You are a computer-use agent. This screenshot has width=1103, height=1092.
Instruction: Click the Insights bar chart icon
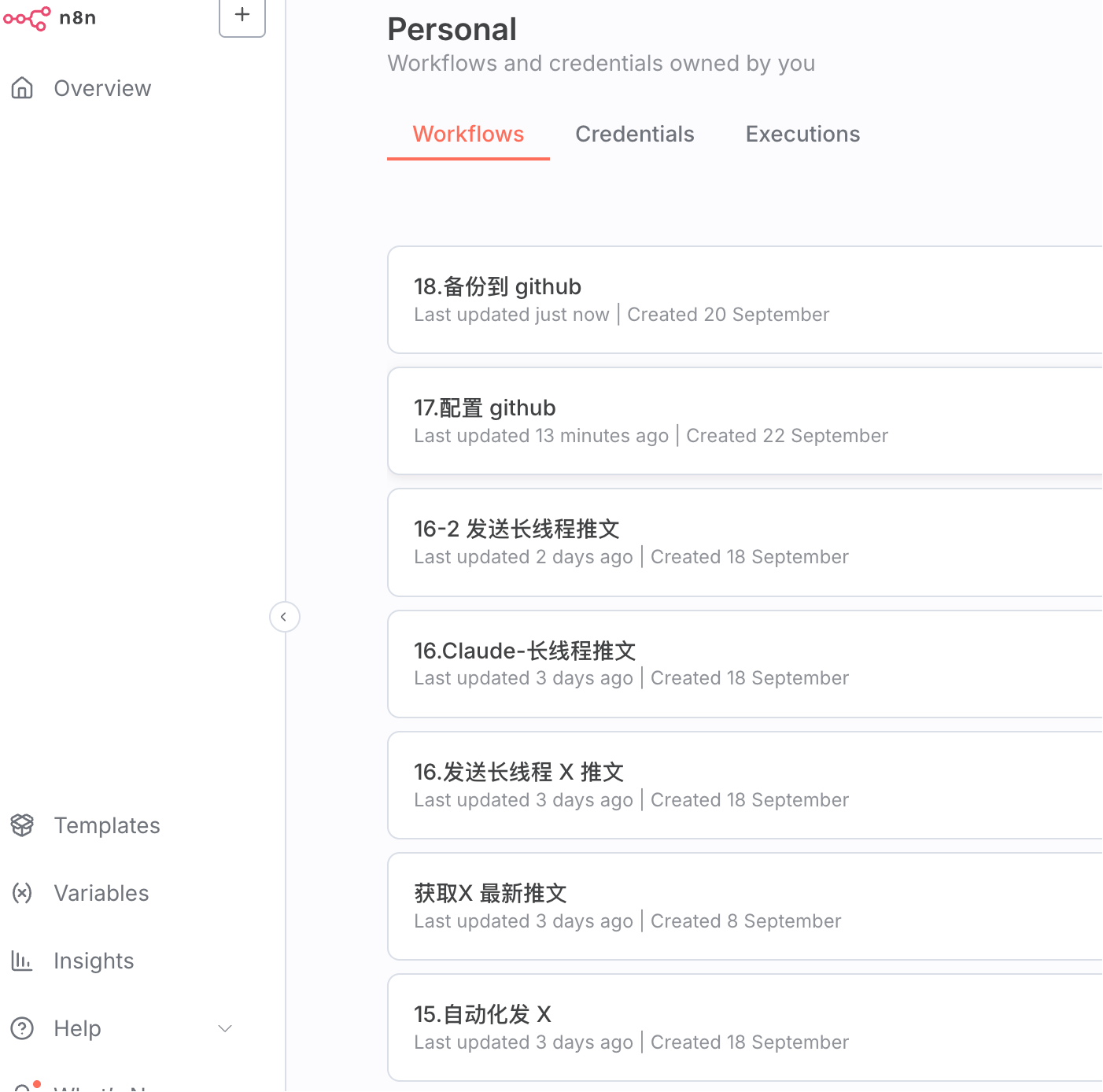point(22,961)
